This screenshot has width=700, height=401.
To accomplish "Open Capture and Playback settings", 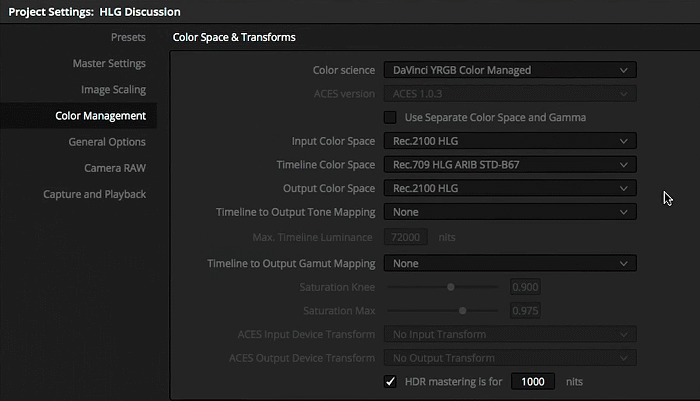I will pyautogui.click(x=95, y=194).
